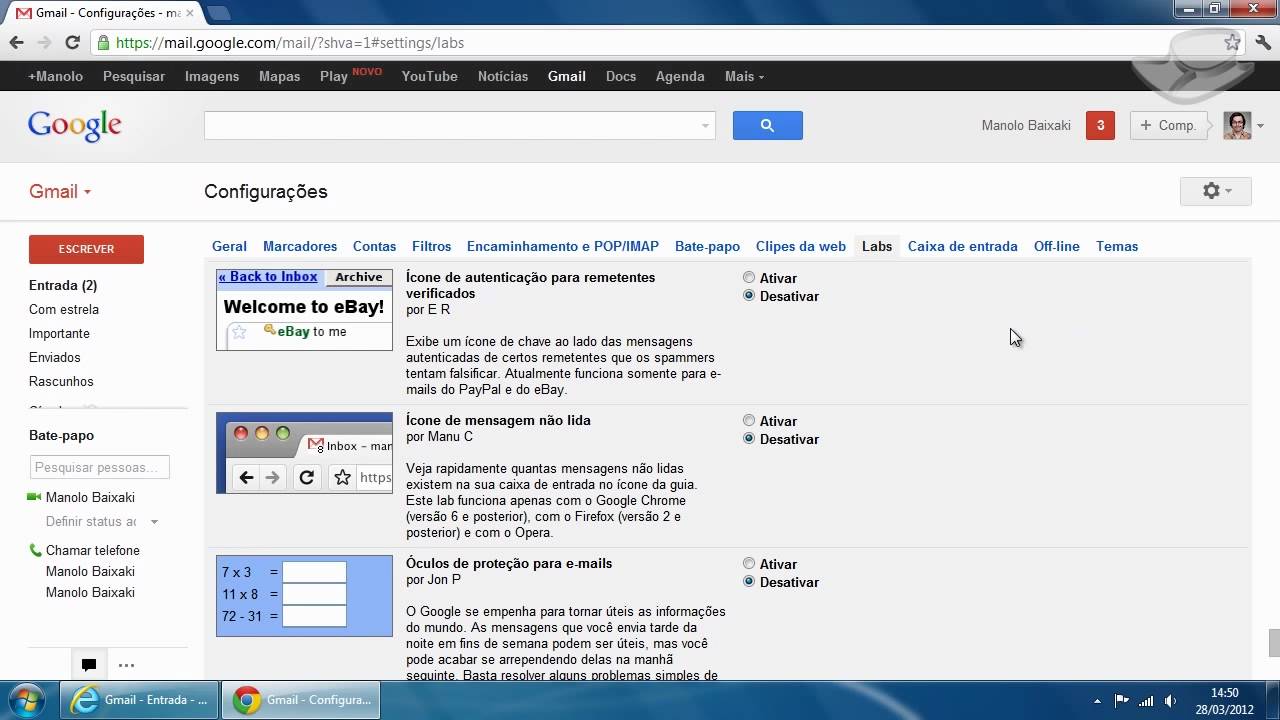Open the Geral settings tab
Viewport: 1280px width, 720px height.
coord(229,246)
